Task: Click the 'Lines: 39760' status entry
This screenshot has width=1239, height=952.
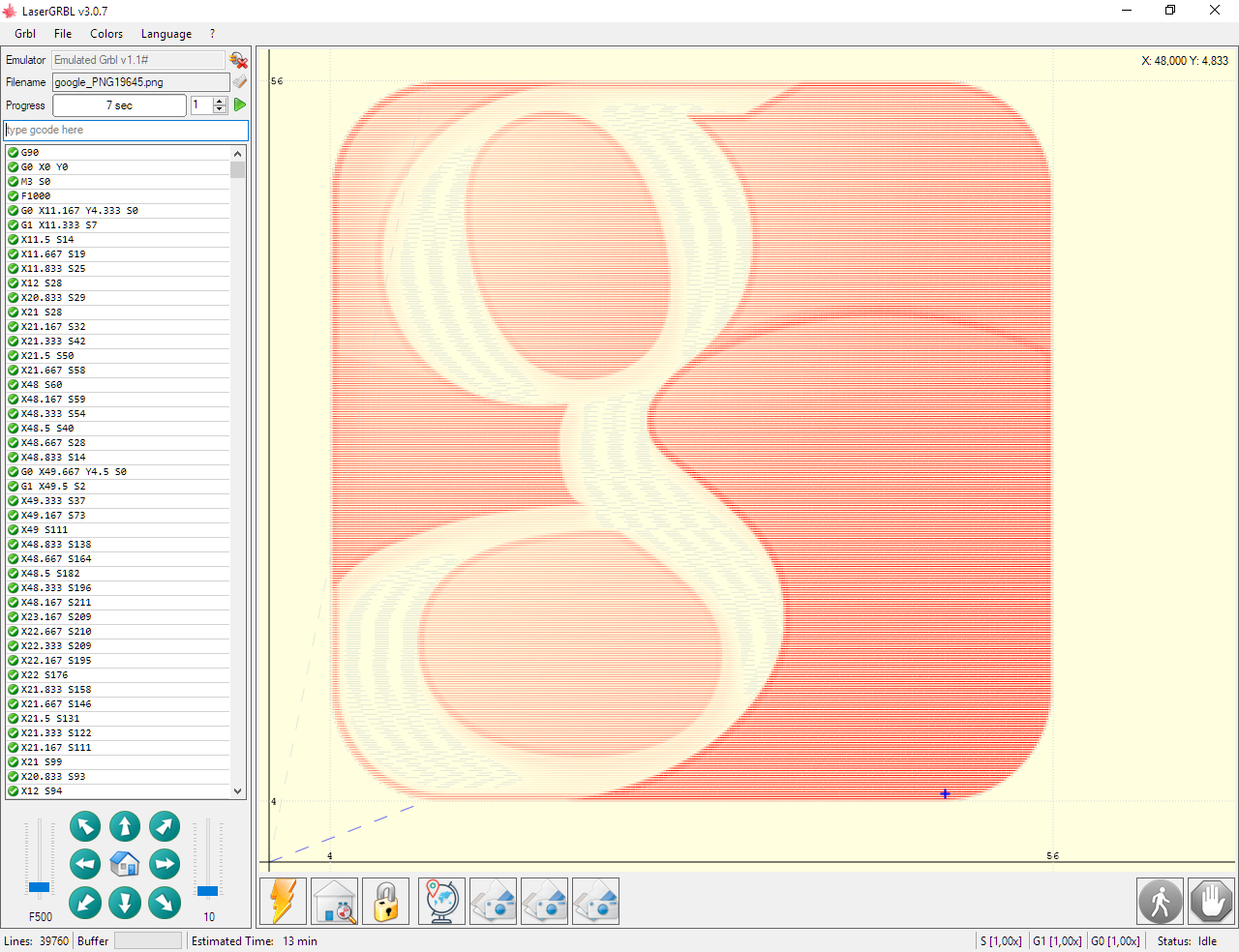Action: [x=37, y=941]
